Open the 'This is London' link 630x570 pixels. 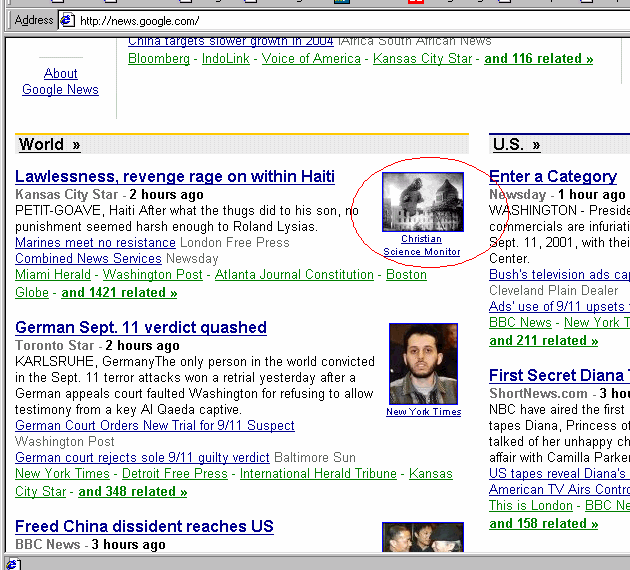click(x=531, y=506)
